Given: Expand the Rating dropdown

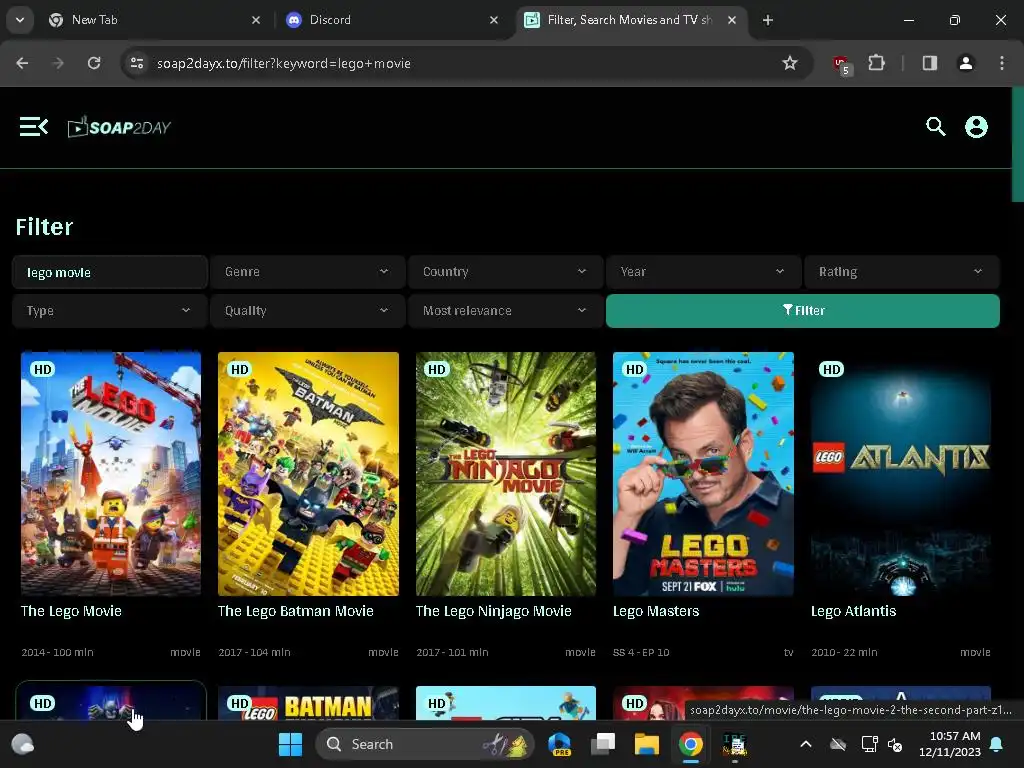Looking at the screenshot, I should [901, 272].
